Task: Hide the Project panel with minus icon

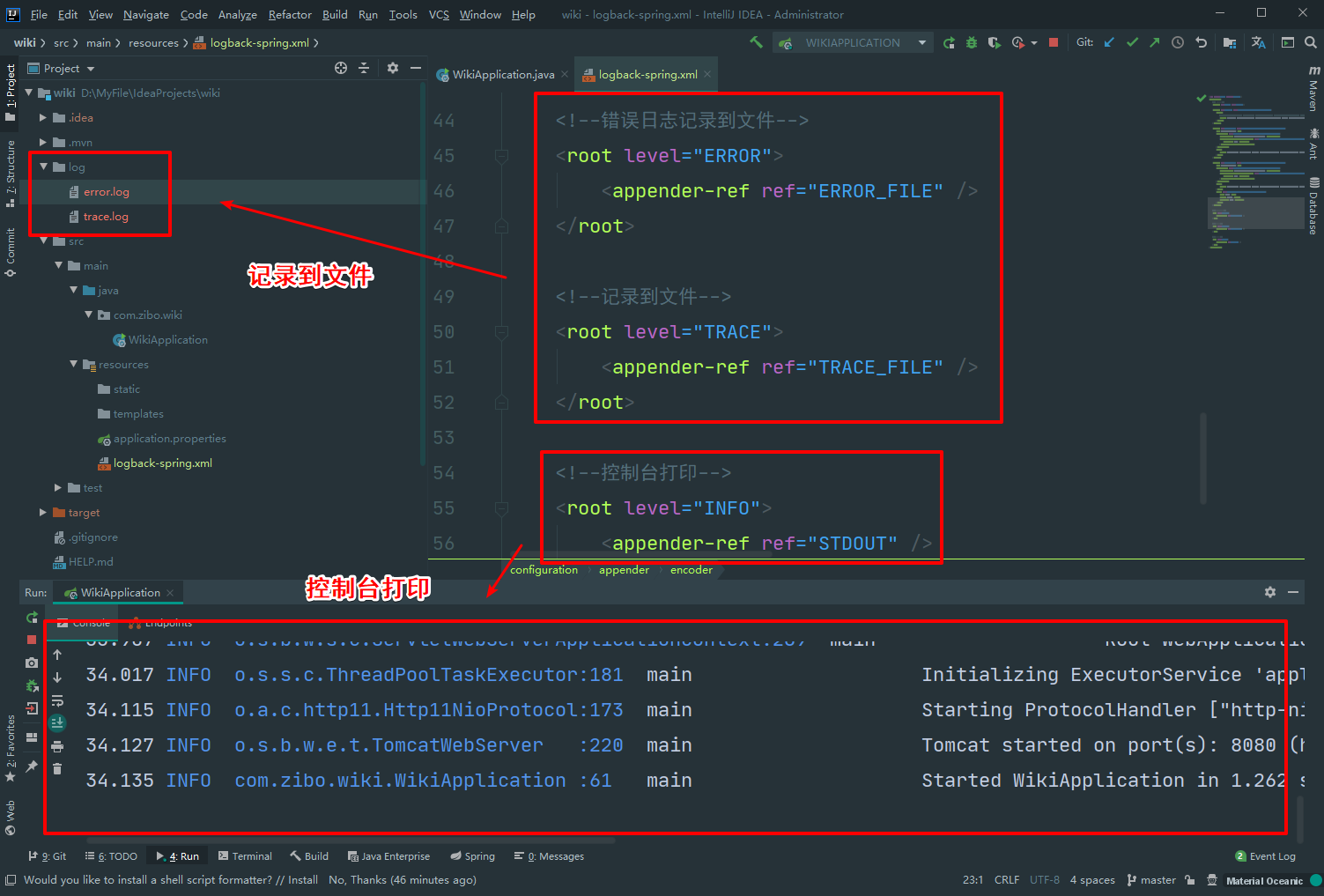Action: point(416,68)
